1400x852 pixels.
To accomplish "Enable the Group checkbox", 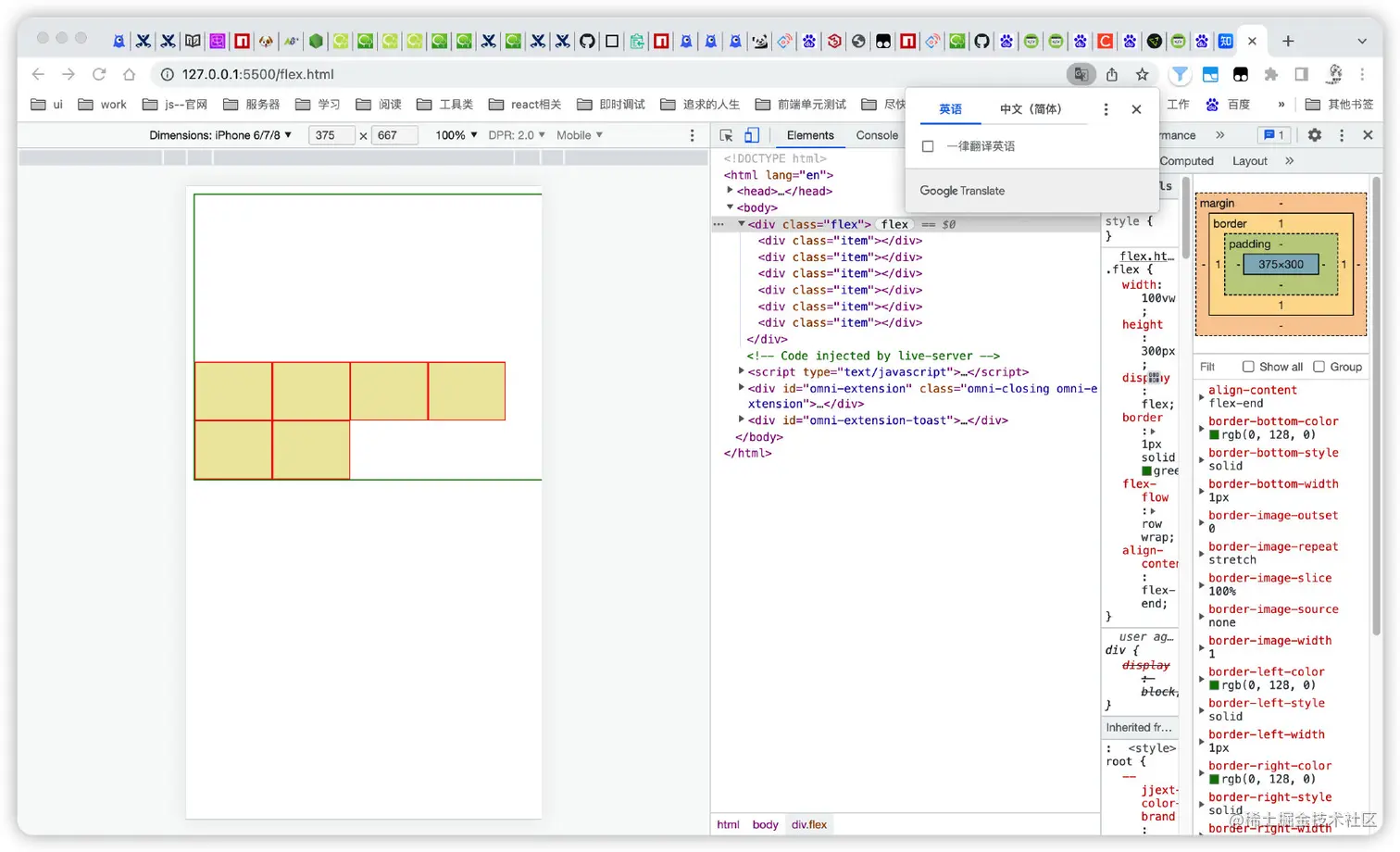I will click(1319, 367).
